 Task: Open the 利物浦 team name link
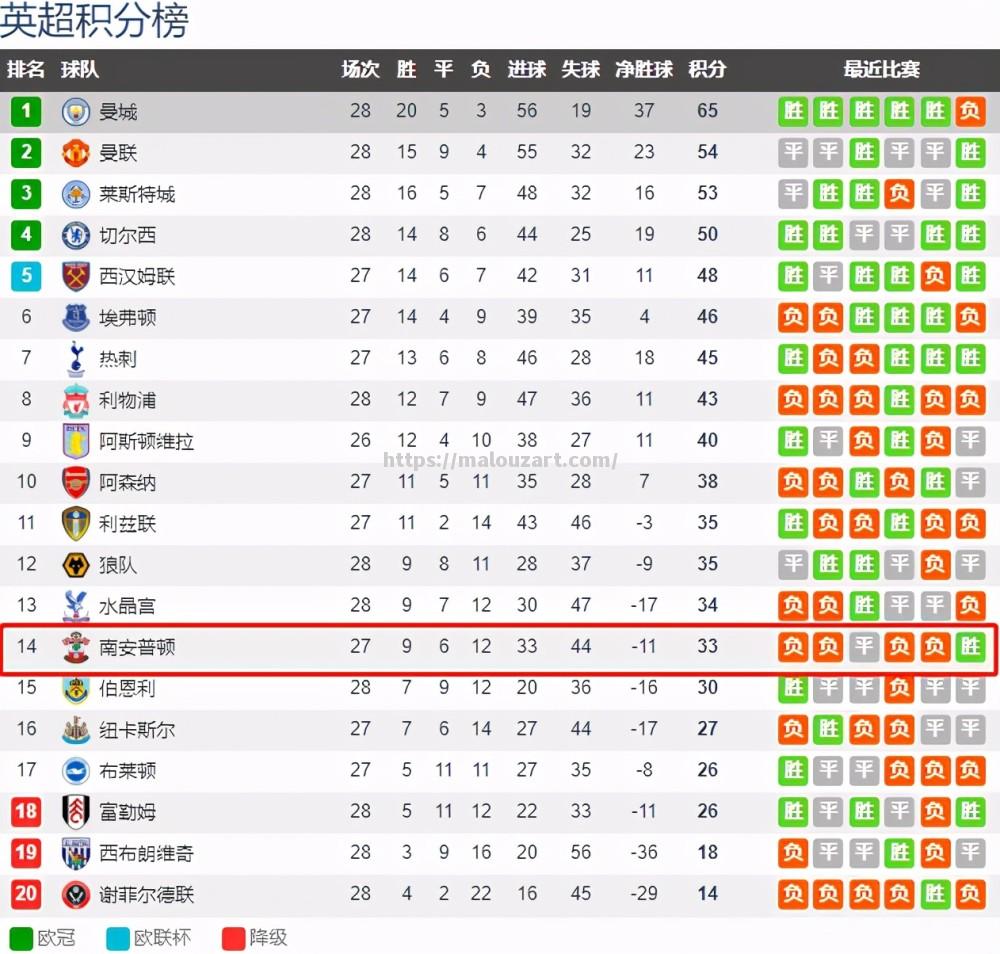click(x=127, y=400)
